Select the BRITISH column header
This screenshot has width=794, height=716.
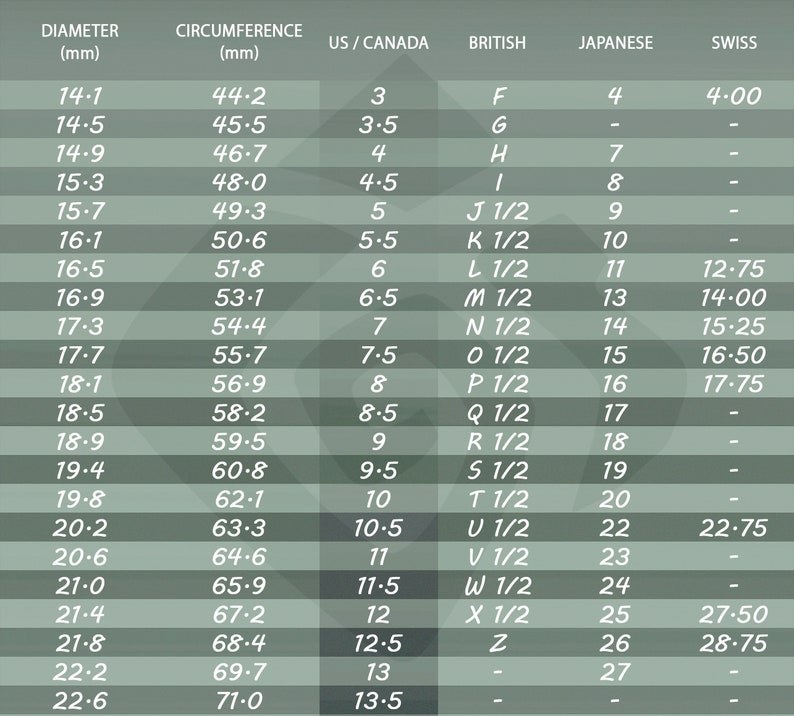(497, 43)
